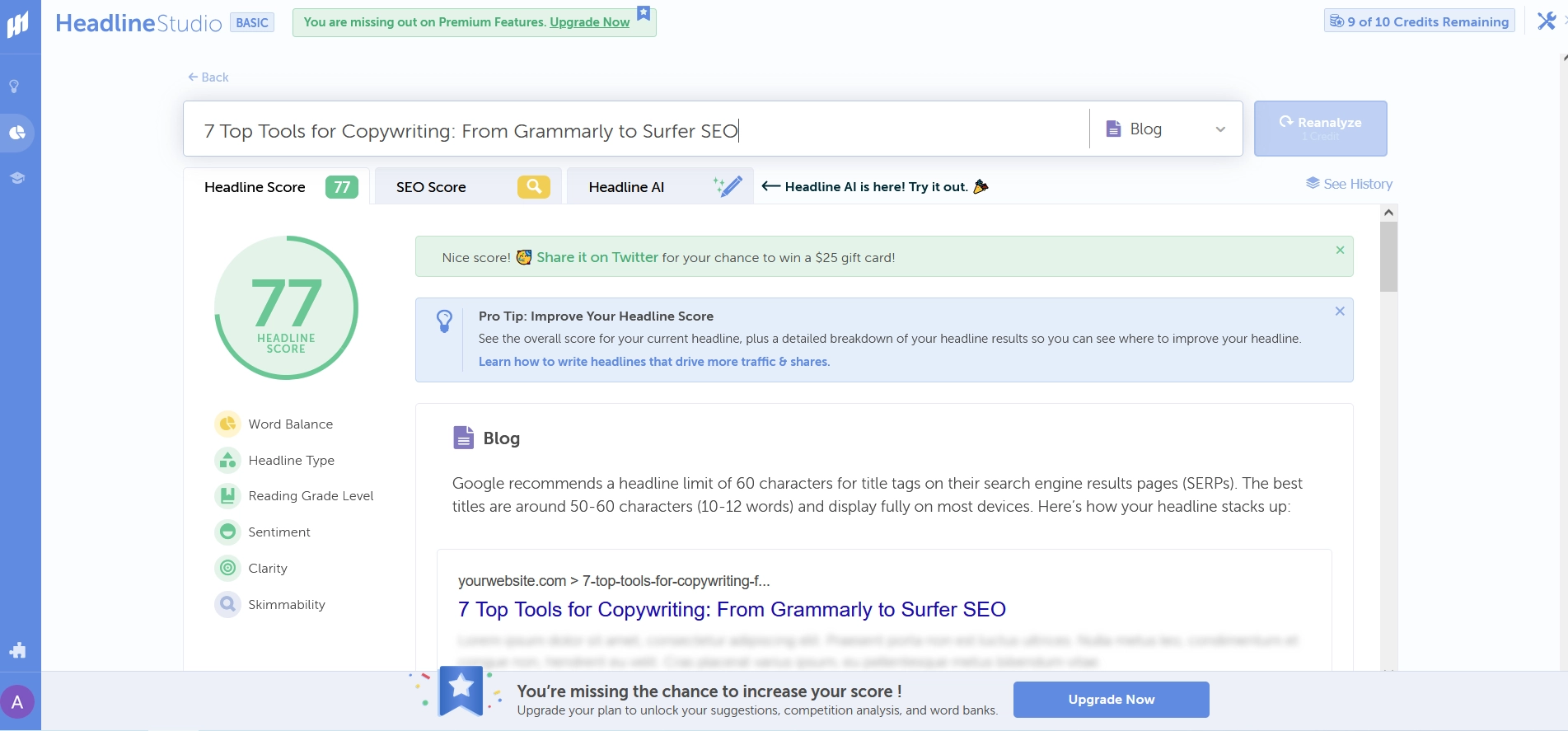Jump to Clarity section
The height and width of the screenshot is (731, 1568).
coord(268,568)
